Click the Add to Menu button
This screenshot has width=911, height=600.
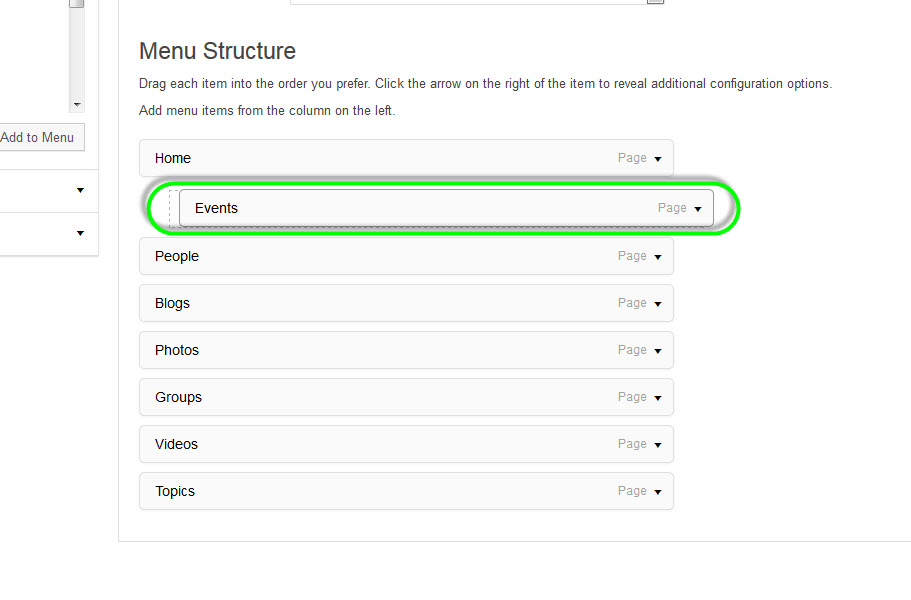pyautogui.click(x=38, y=137)
